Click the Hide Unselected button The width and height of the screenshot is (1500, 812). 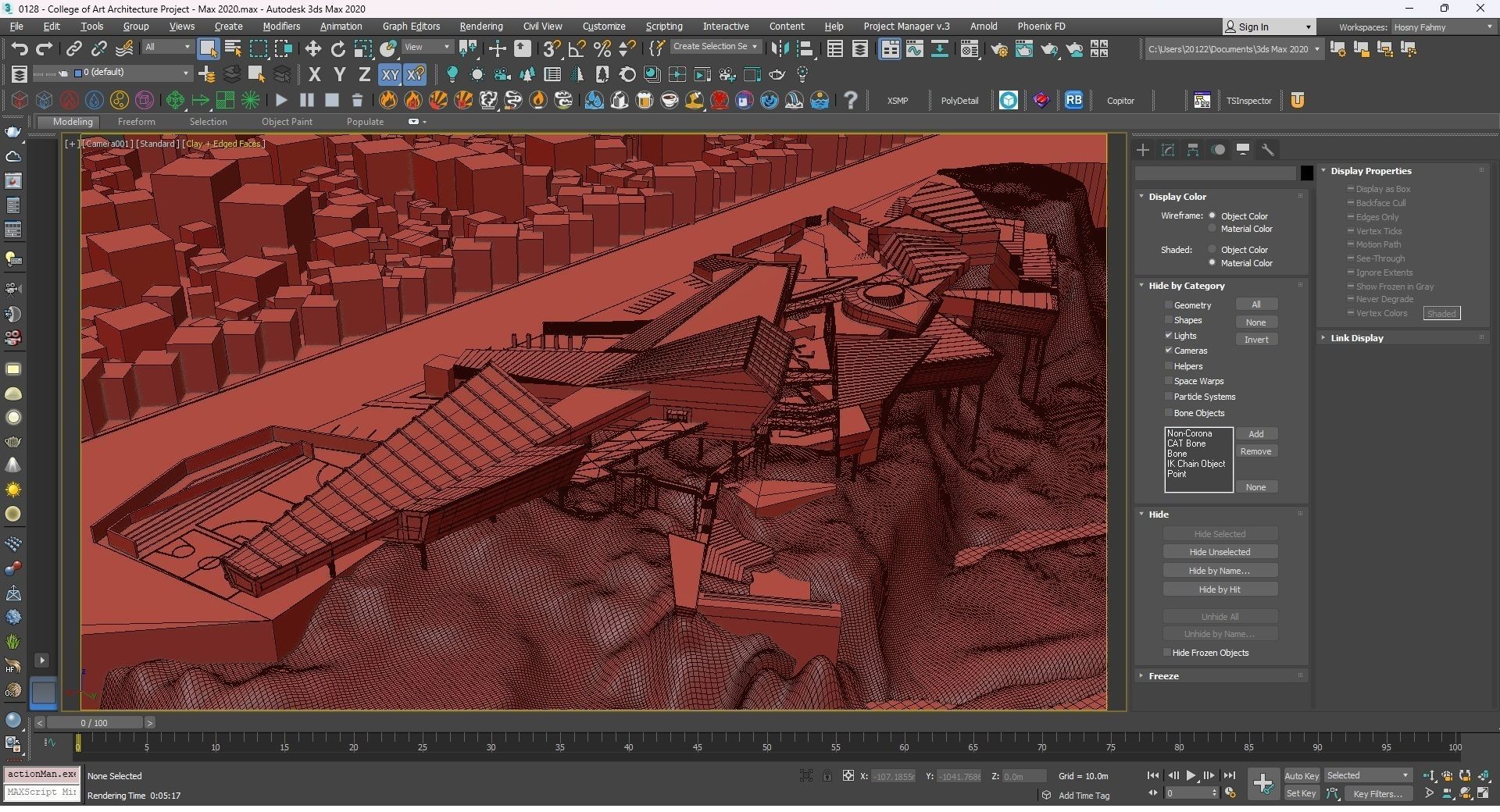pos(1220,552)
